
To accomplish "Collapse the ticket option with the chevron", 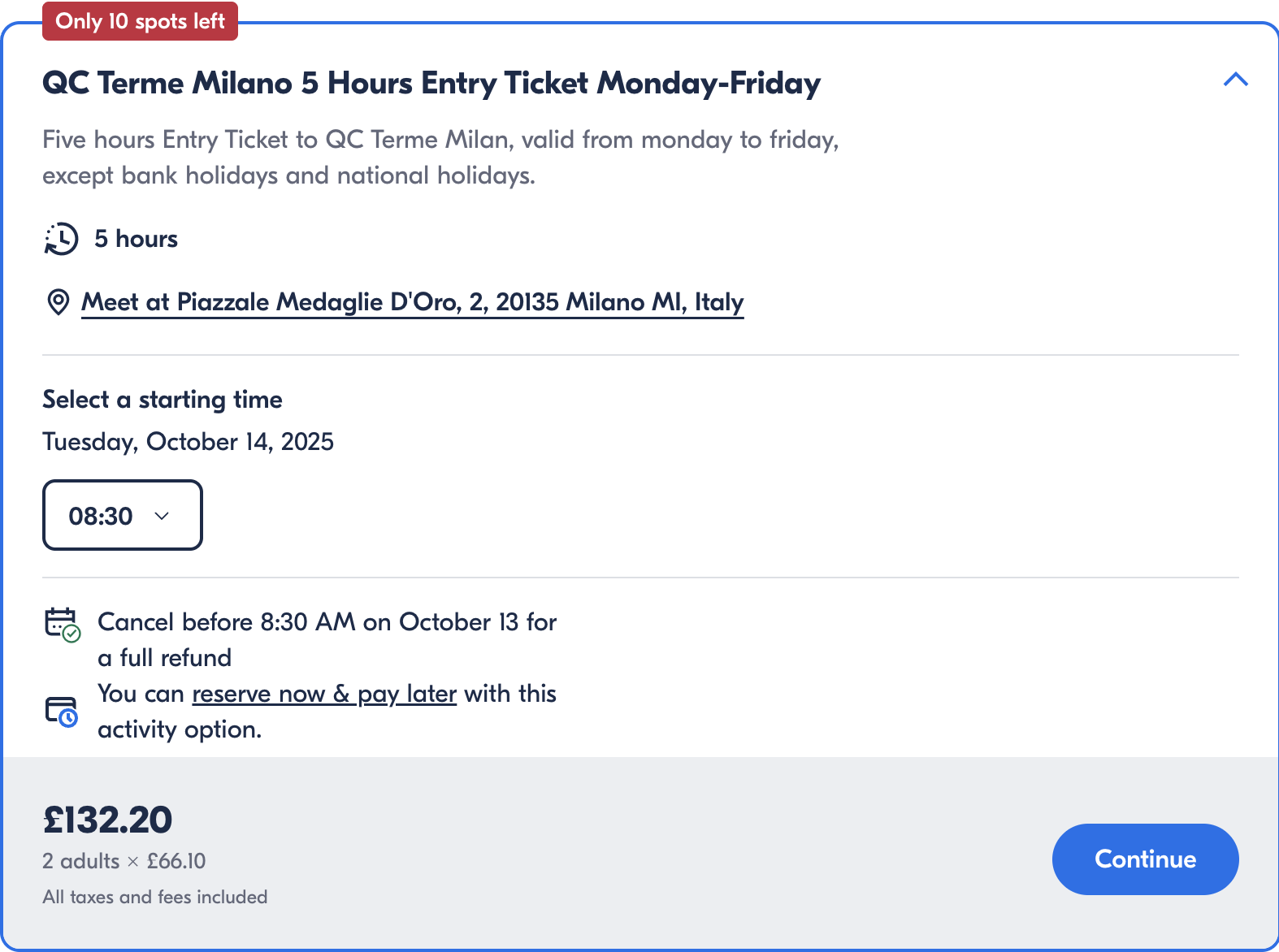I will [1235, 80].
